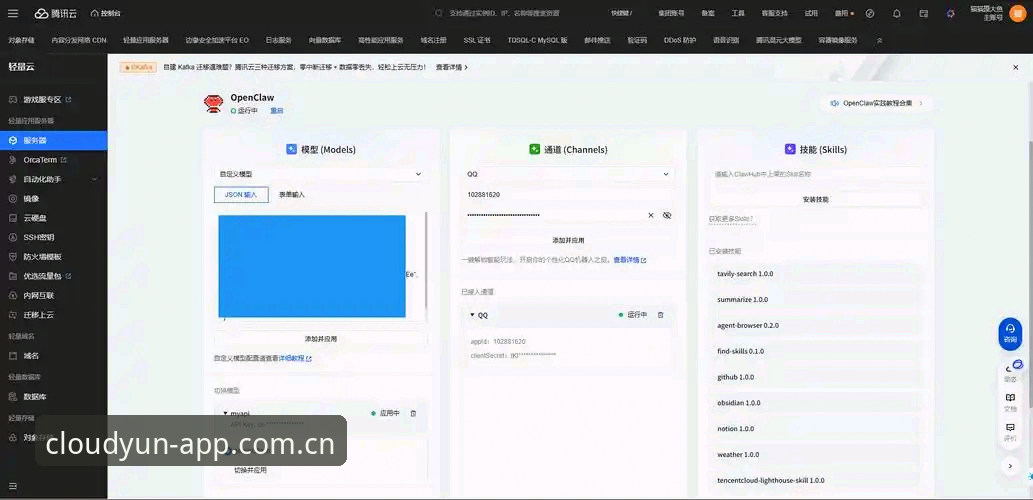Screen dimensions: 1033x500
Task: Expand 自动化助手 sidebar group
Action: [x=53, y=179]
